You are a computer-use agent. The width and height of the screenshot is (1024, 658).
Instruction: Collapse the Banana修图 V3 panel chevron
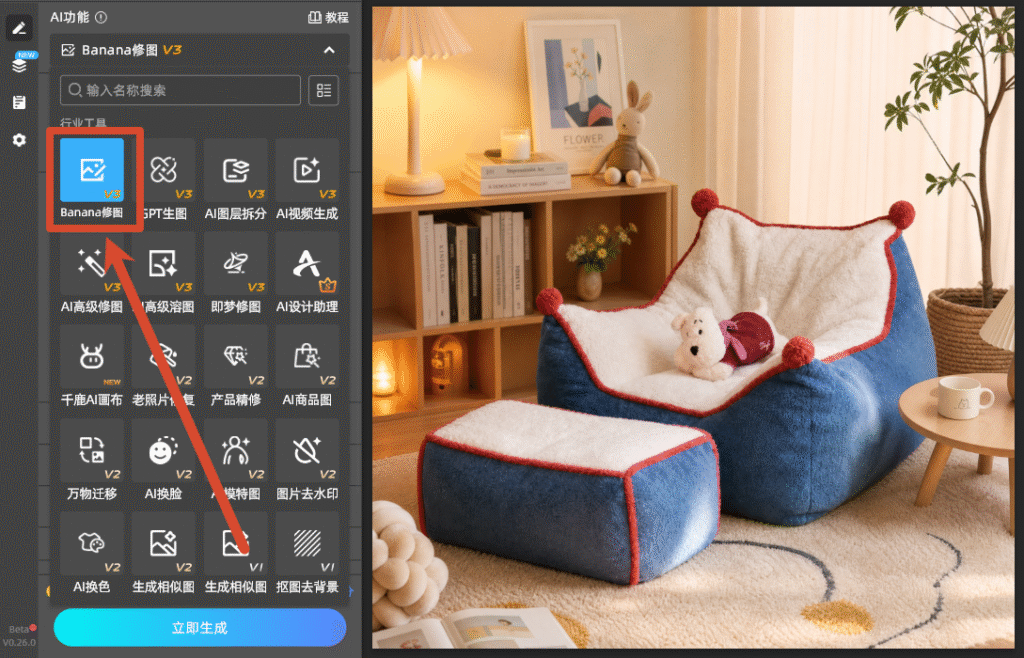329,50
